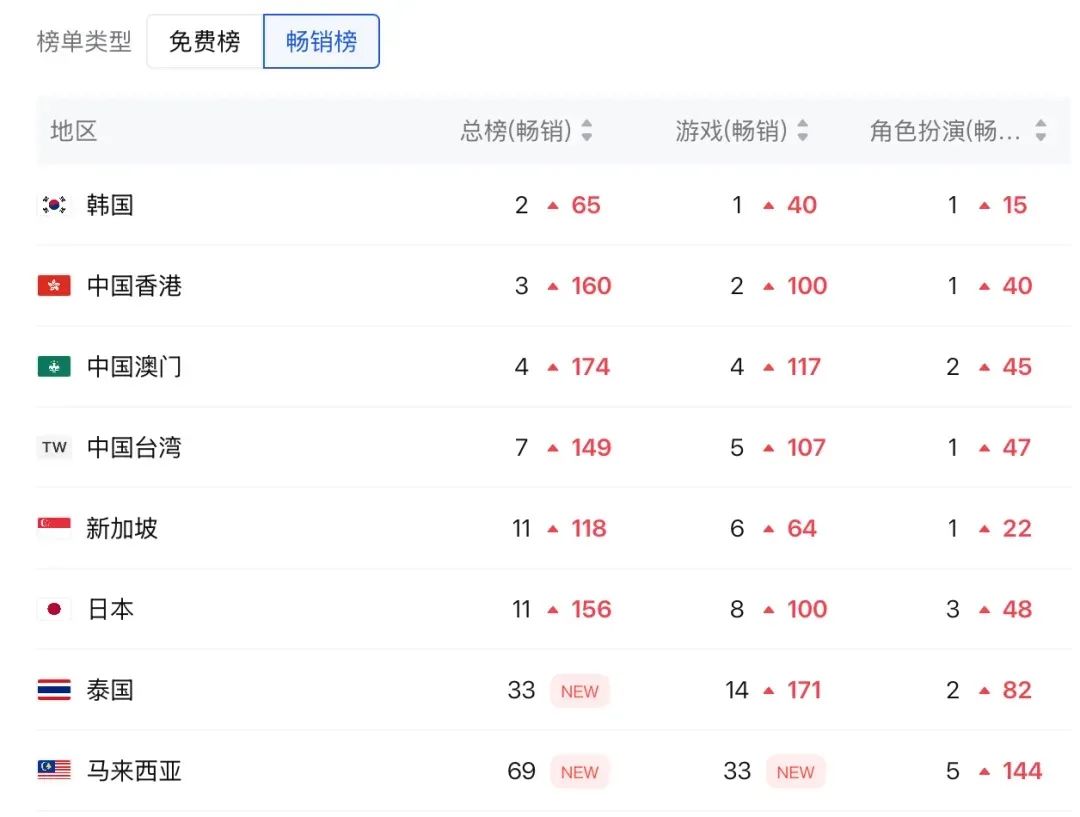1080x817 pixels.
Task: Sort by 游戏(畅销) column arrows
Action: 803,131
